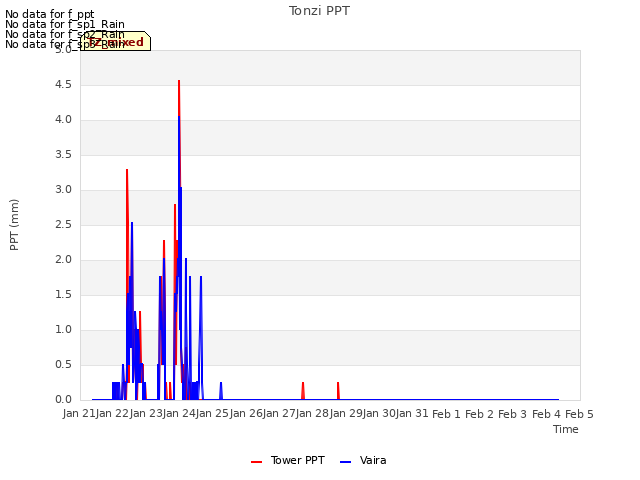Click the Jan 31 x-axis date label
This screenshot has width=640, height=480.
coord(412,414)
